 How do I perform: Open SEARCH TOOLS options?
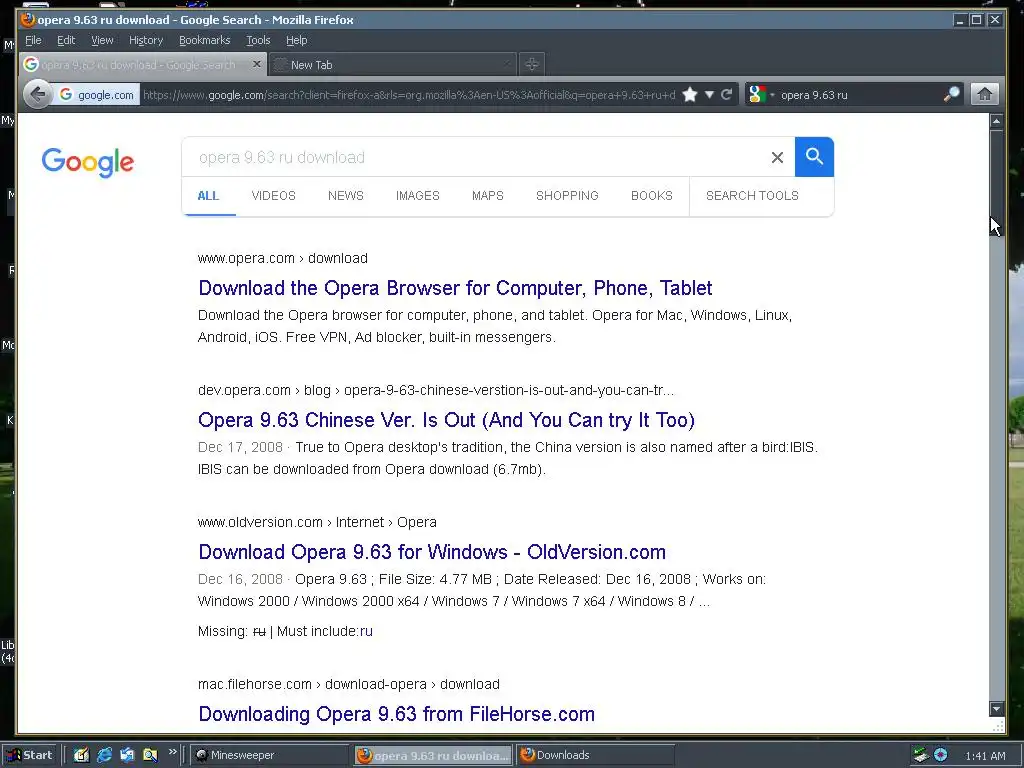[752, 196]
